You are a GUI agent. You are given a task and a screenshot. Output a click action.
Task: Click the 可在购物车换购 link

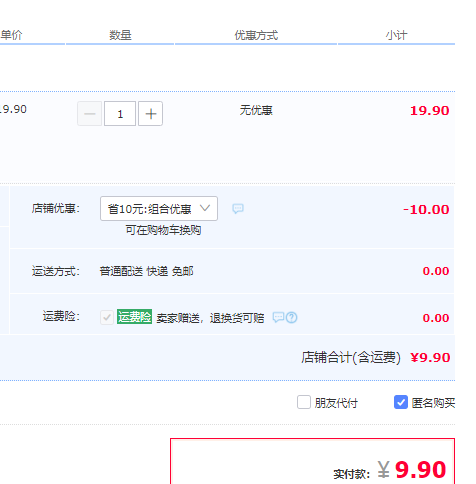pyautogui.click(x=163, y=230)
